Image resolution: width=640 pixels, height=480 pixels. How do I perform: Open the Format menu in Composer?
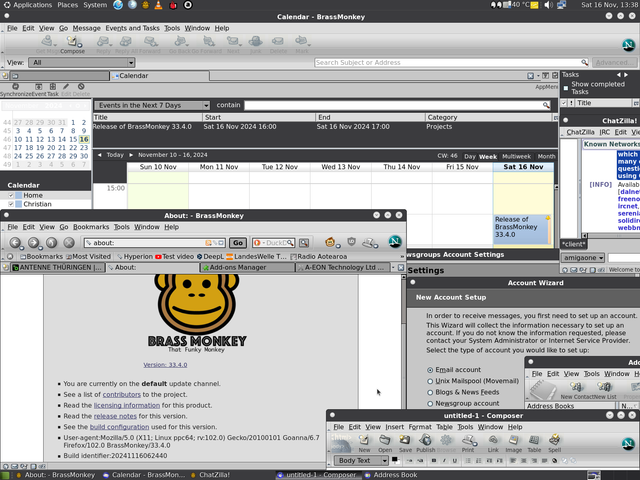420,427
